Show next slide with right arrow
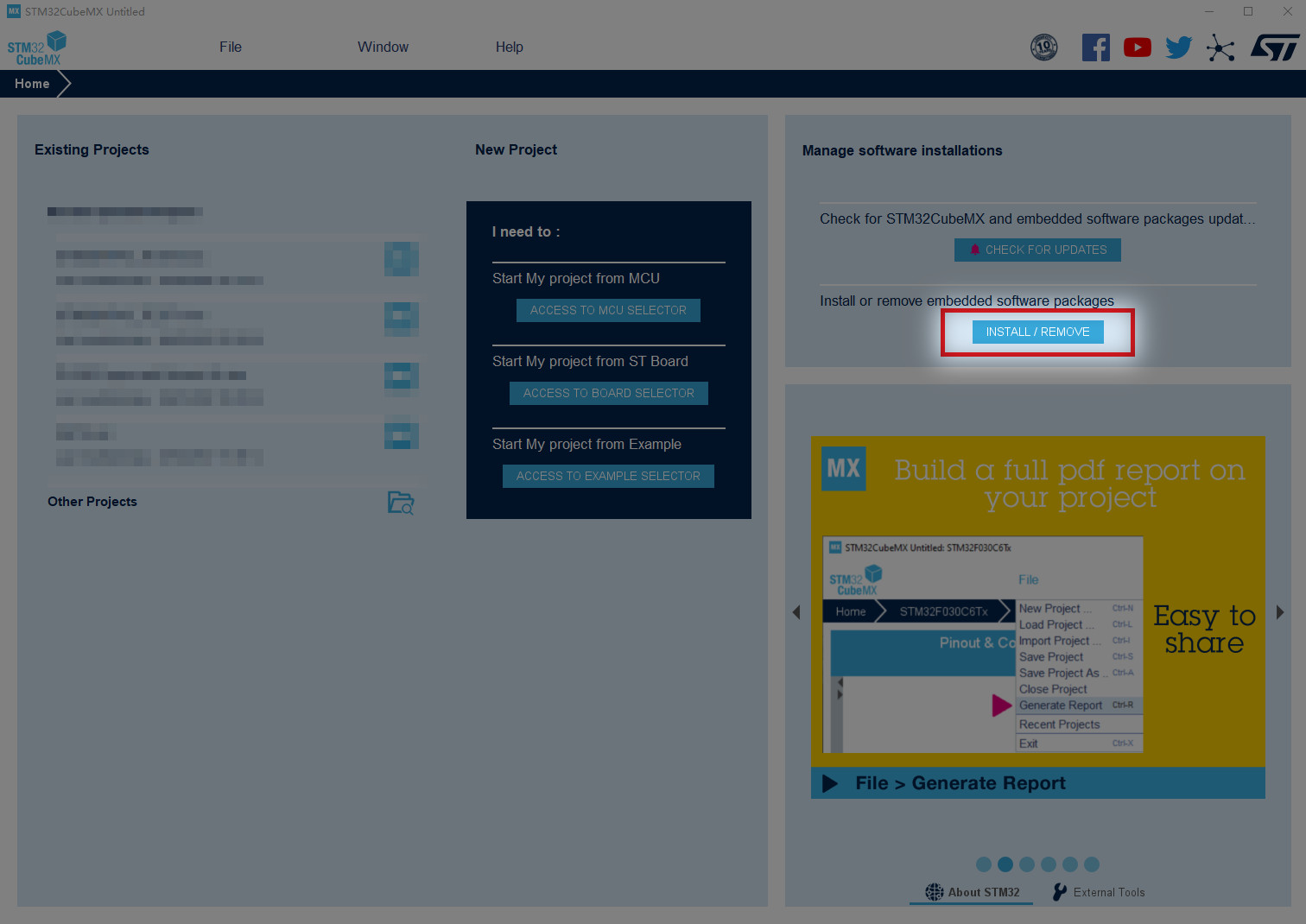This screenshot has width=1306, height=924. tap(1280, 612)
